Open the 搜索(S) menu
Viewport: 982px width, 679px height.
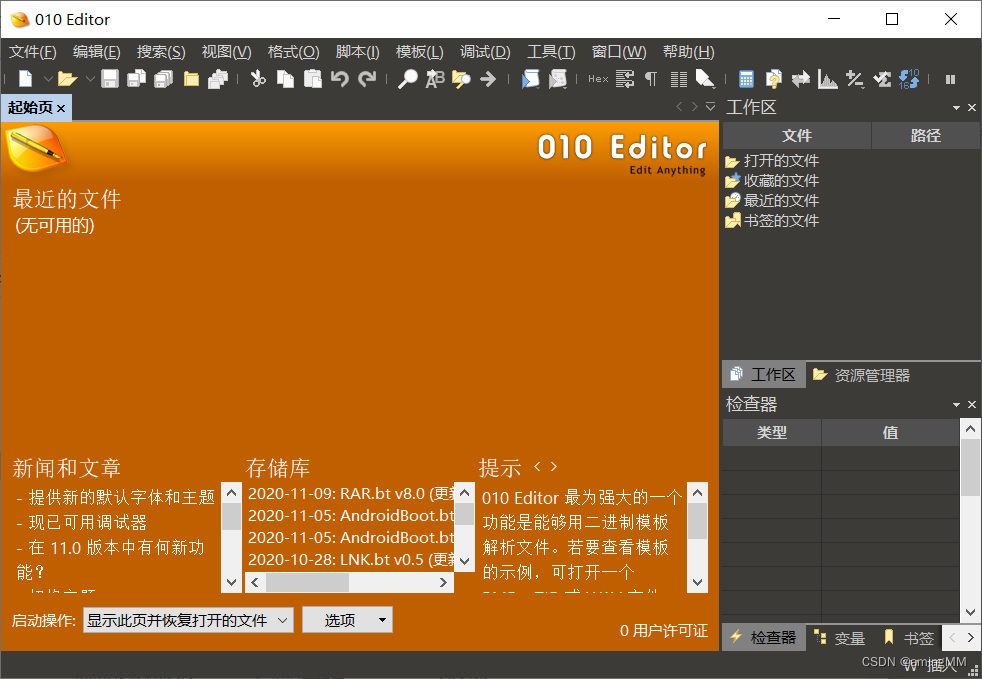pos(161,52)
